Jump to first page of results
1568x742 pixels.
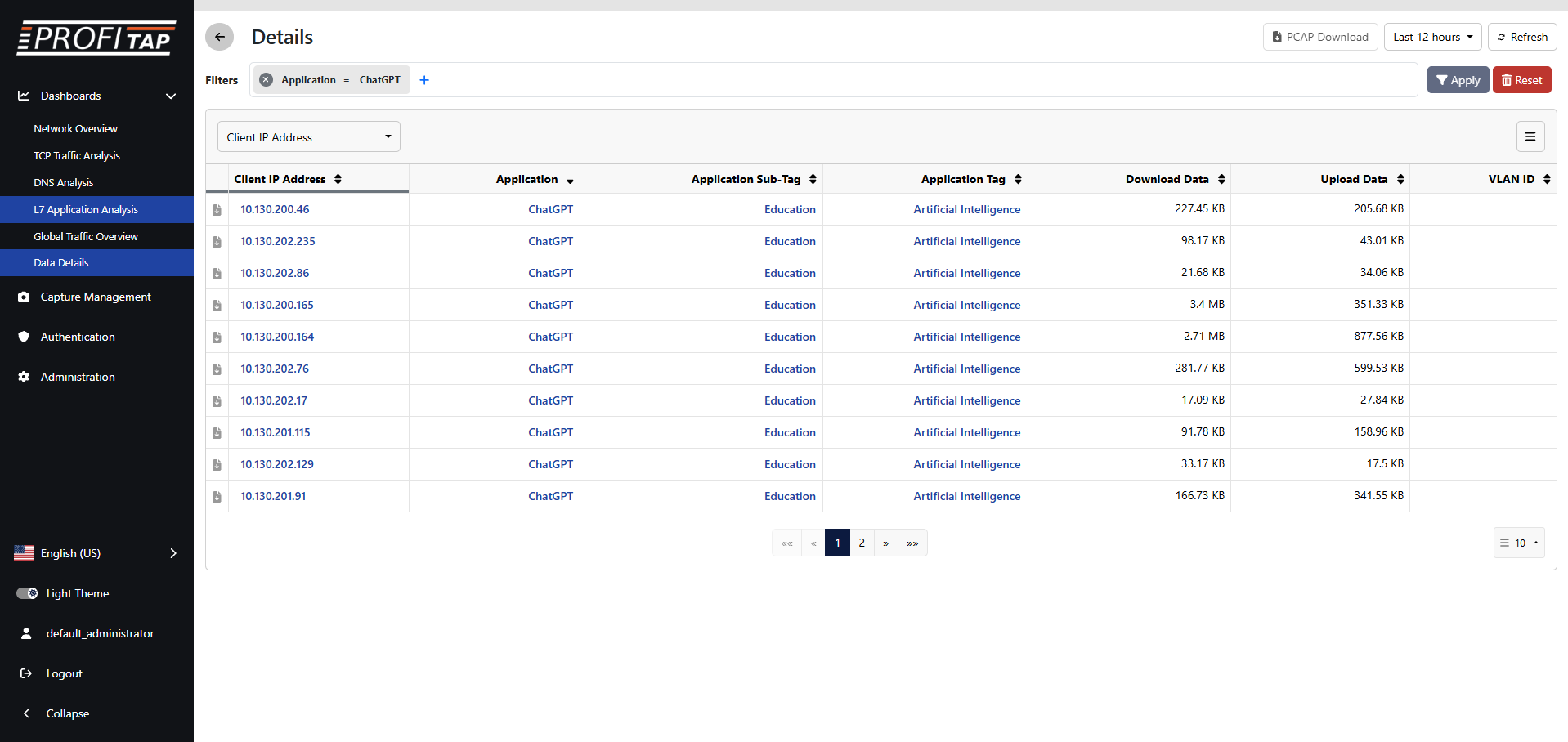pyautogui.click(x=786, y=543)
